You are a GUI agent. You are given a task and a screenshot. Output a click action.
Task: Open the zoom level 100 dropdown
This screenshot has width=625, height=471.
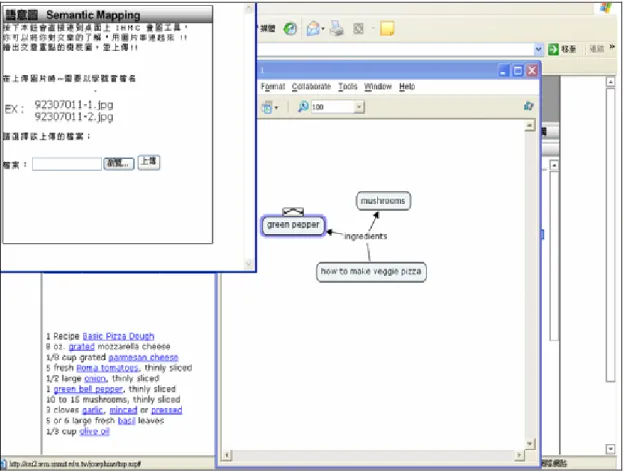359,107
